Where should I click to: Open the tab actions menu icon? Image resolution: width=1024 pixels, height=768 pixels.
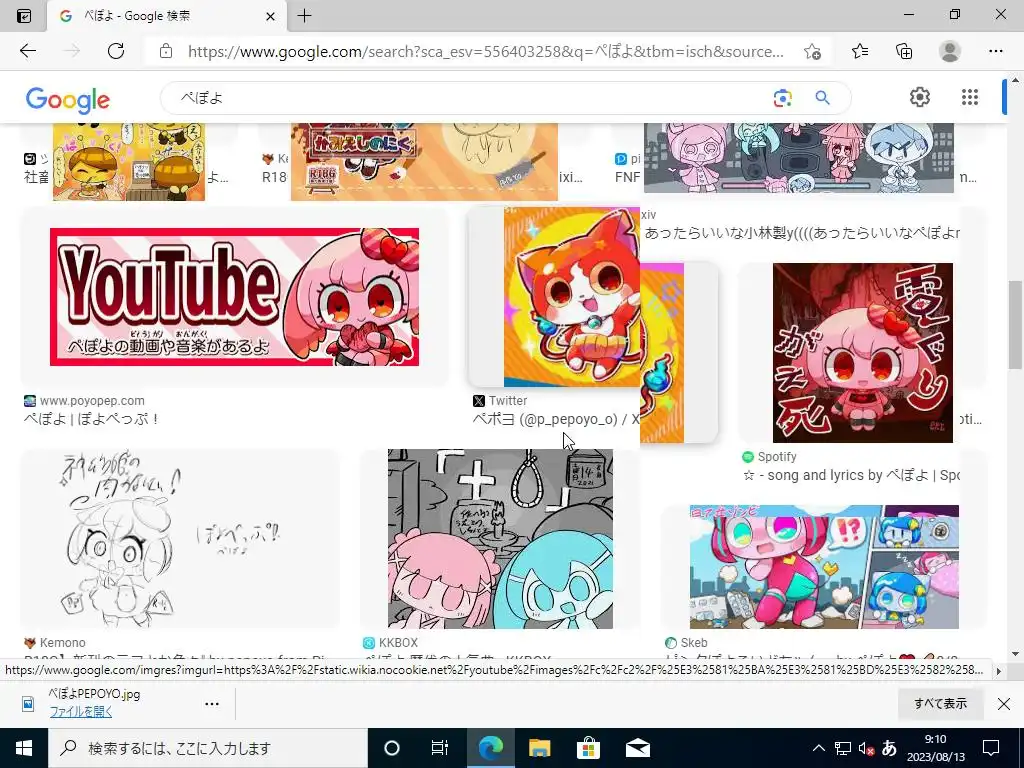tap(23, 16)
